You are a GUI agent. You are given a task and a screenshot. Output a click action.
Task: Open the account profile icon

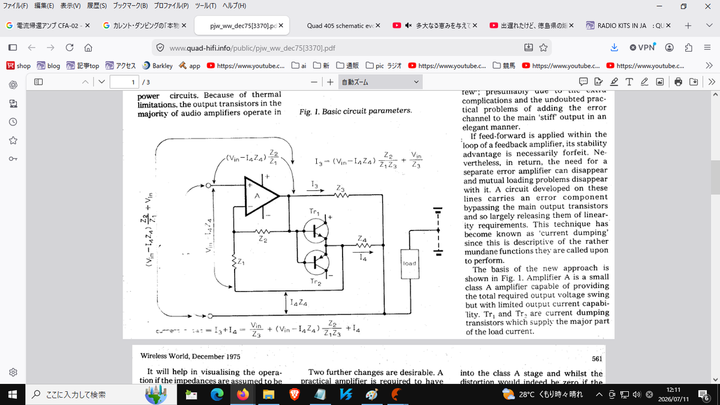point(669,48)
